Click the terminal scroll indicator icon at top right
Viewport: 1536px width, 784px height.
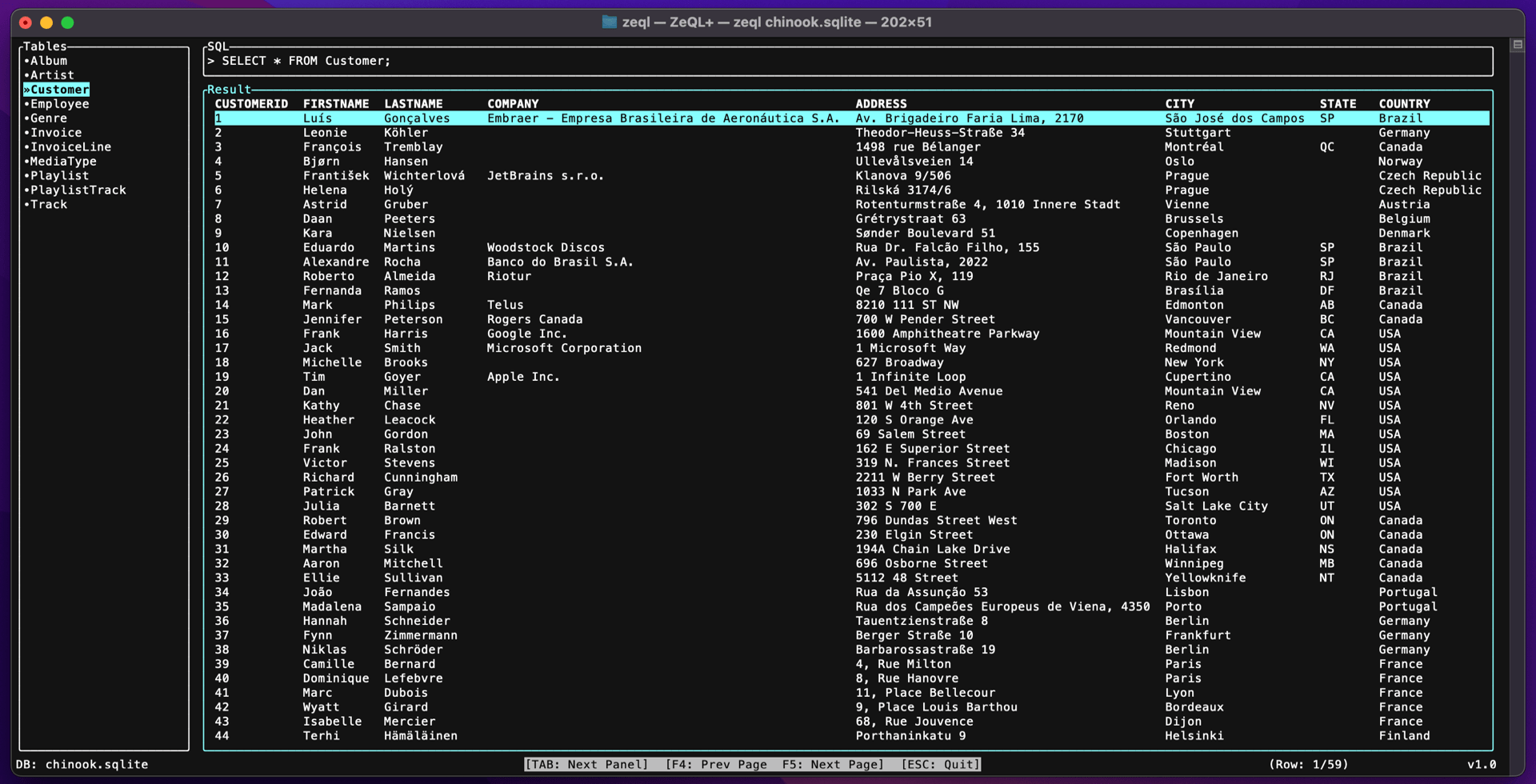click(1518, 45)
